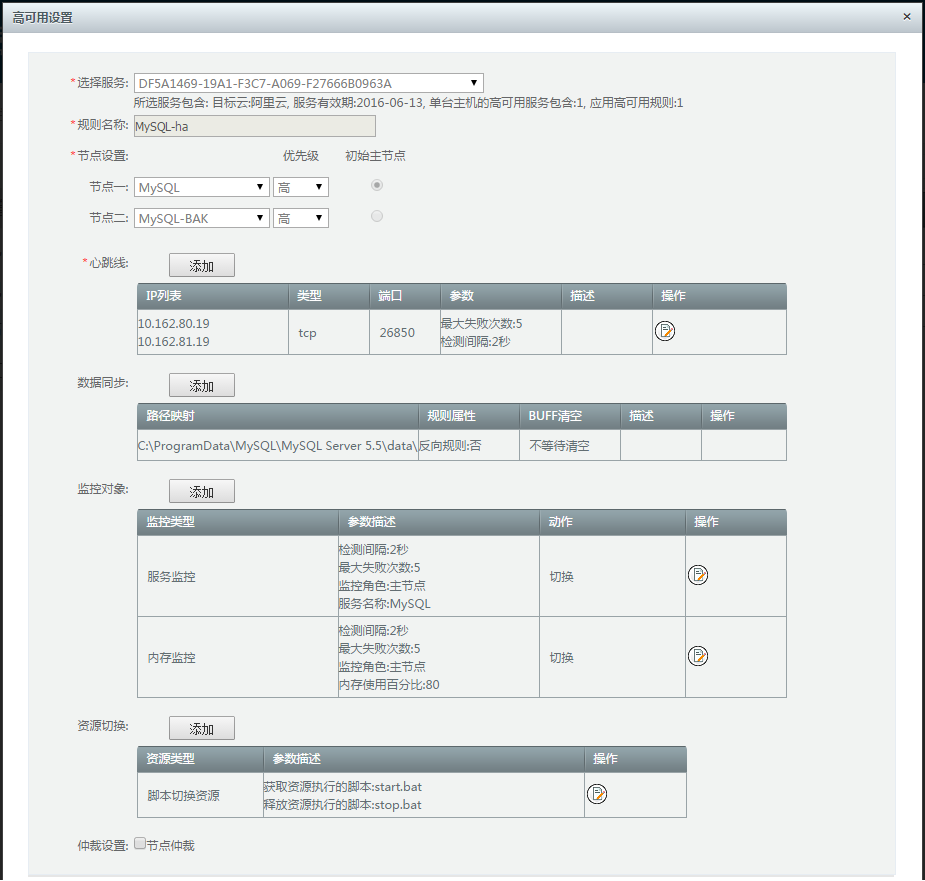Click the 最大失败次数:5 heartbeat parameter
This screenshot has width=925, height=881.
click(481, 323)
